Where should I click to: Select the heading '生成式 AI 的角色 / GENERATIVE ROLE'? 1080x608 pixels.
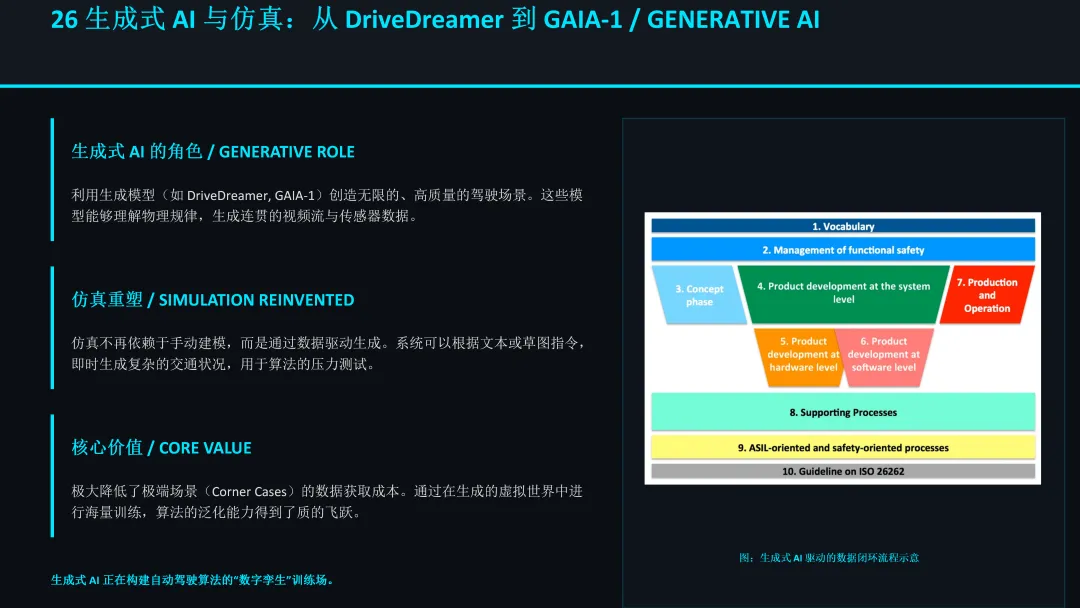pos(213,151)
